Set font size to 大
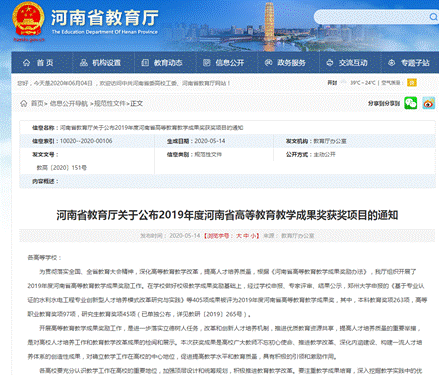Image resolution: width=439 pixels, height=376 pixels. [x=239, y=236]
